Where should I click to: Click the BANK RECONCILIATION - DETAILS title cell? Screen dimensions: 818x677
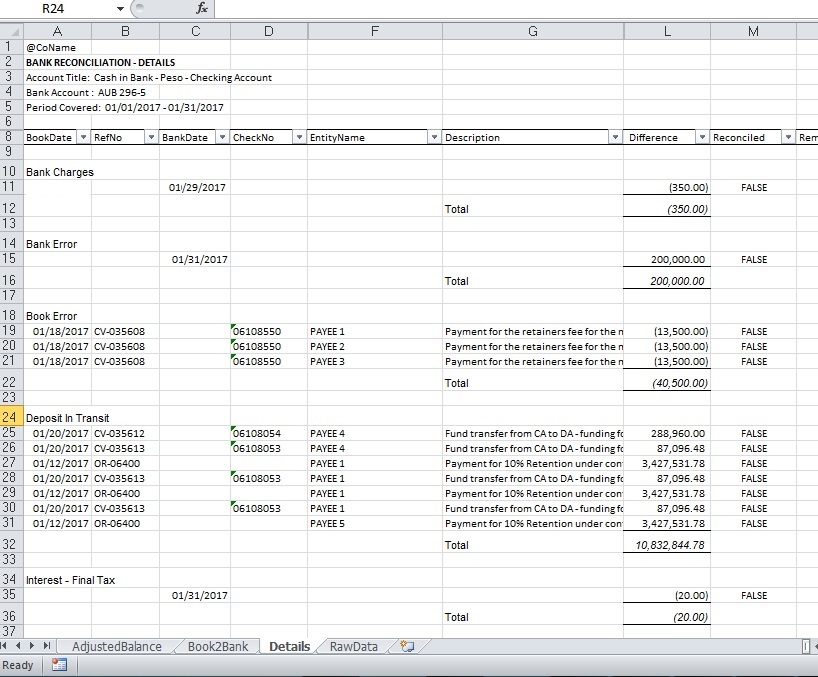(x=101, y=63)
